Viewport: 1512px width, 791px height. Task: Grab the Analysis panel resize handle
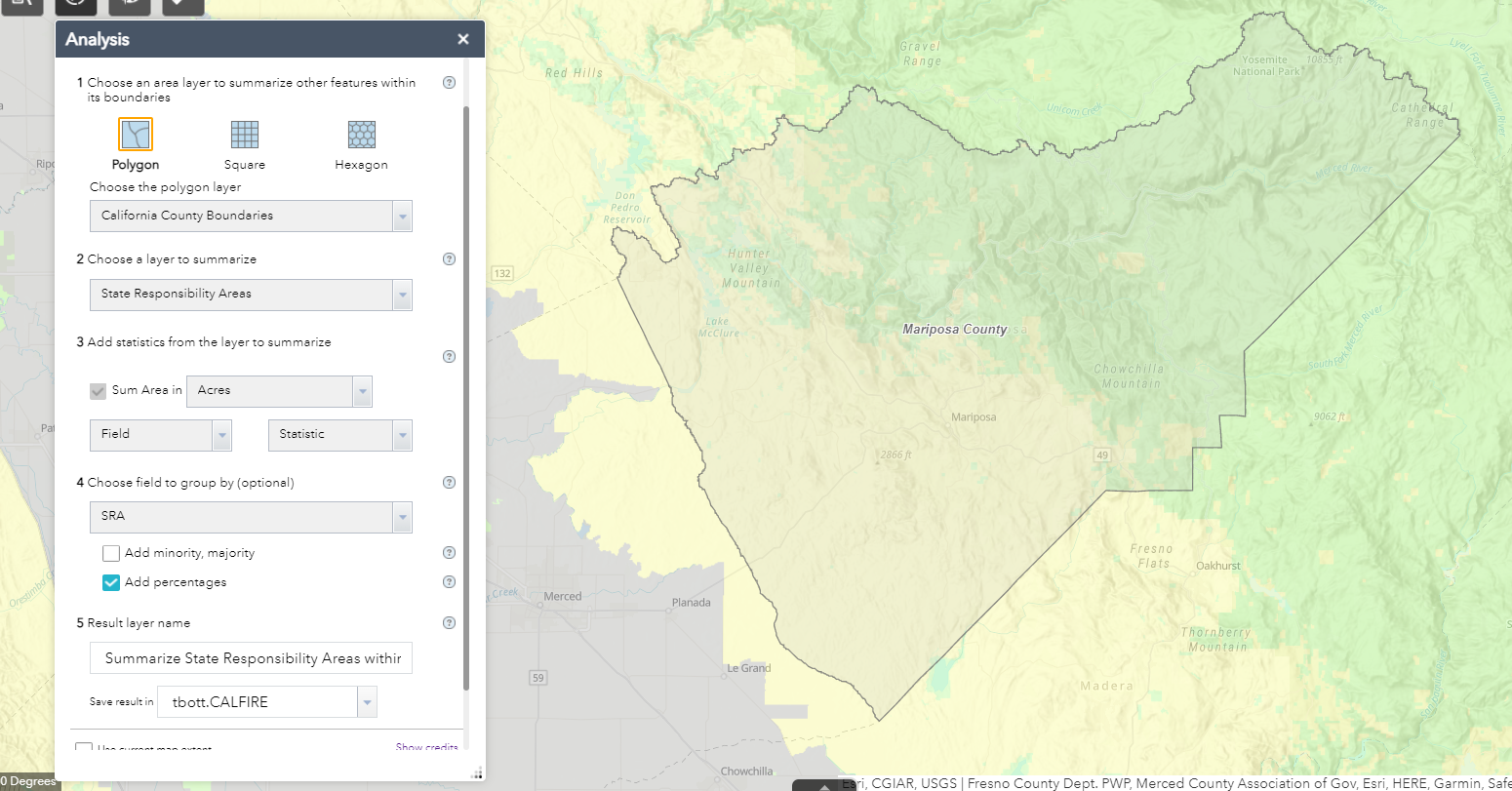tap(477, 772)
